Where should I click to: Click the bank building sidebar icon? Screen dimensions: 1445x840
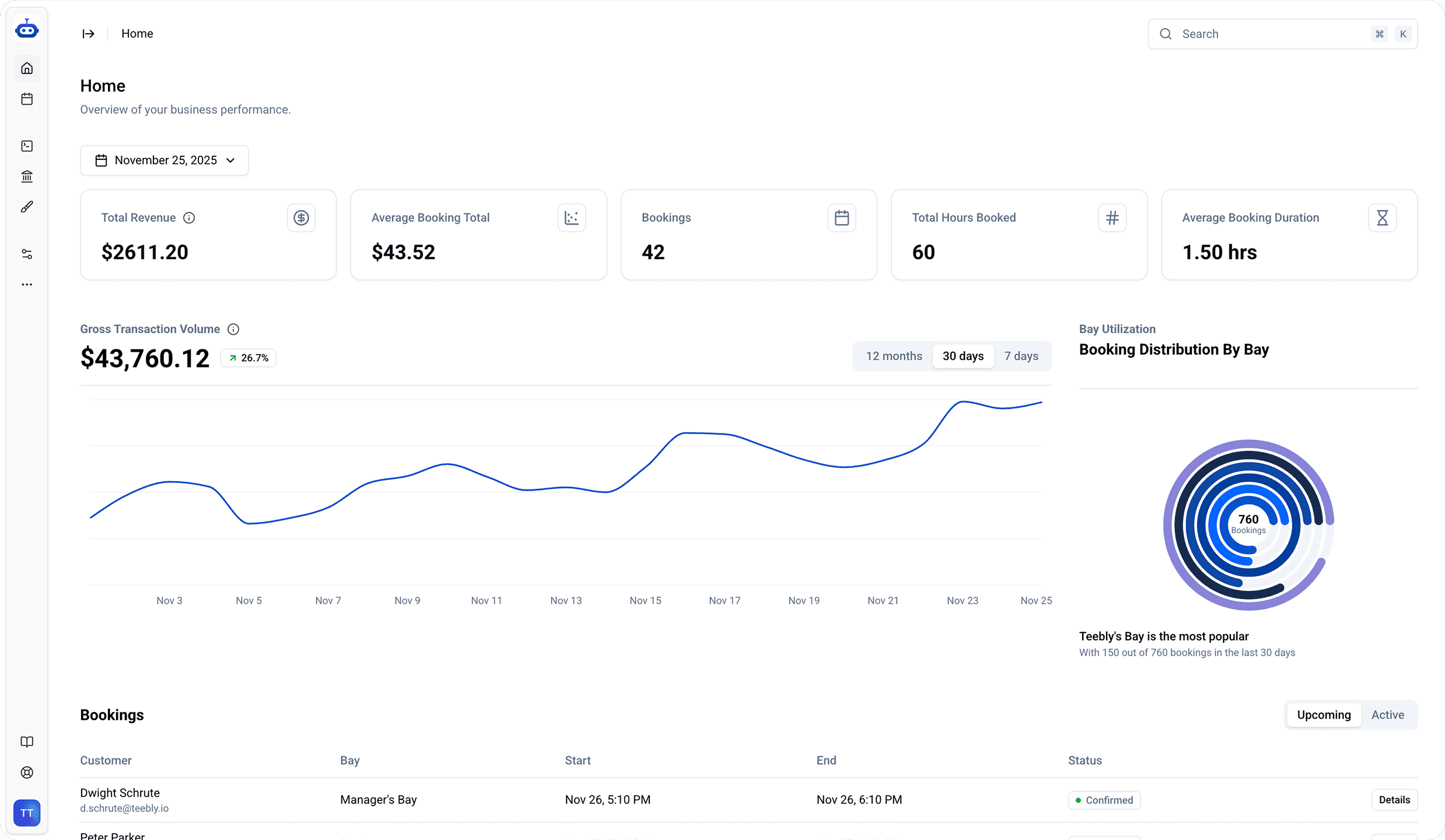[x=27, y=176]
